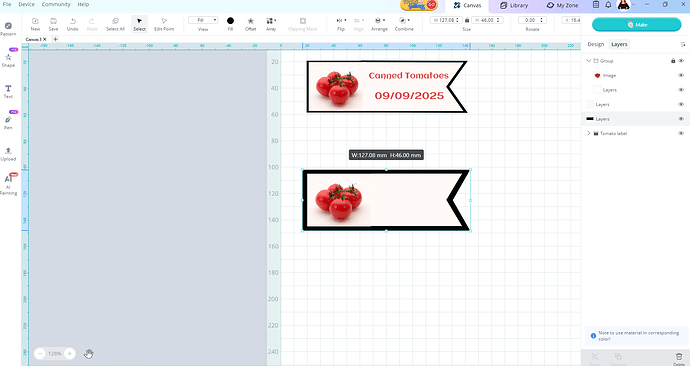
Task: Switch to Edit Point tool
Action: coord(164,24)
